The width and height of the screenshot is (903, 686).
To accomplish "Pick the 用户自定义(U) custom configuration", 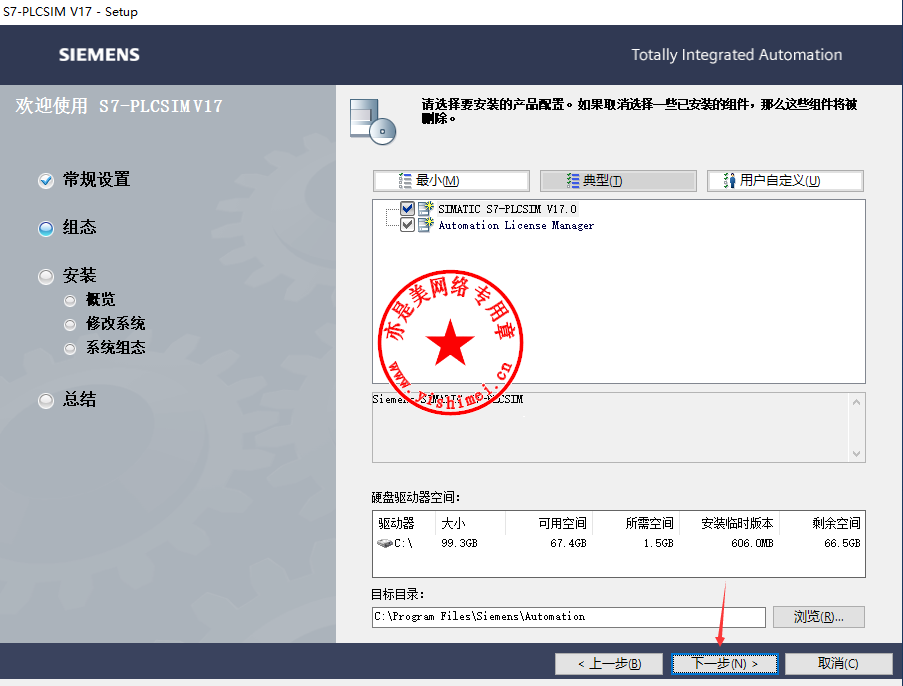I will 785,181.
